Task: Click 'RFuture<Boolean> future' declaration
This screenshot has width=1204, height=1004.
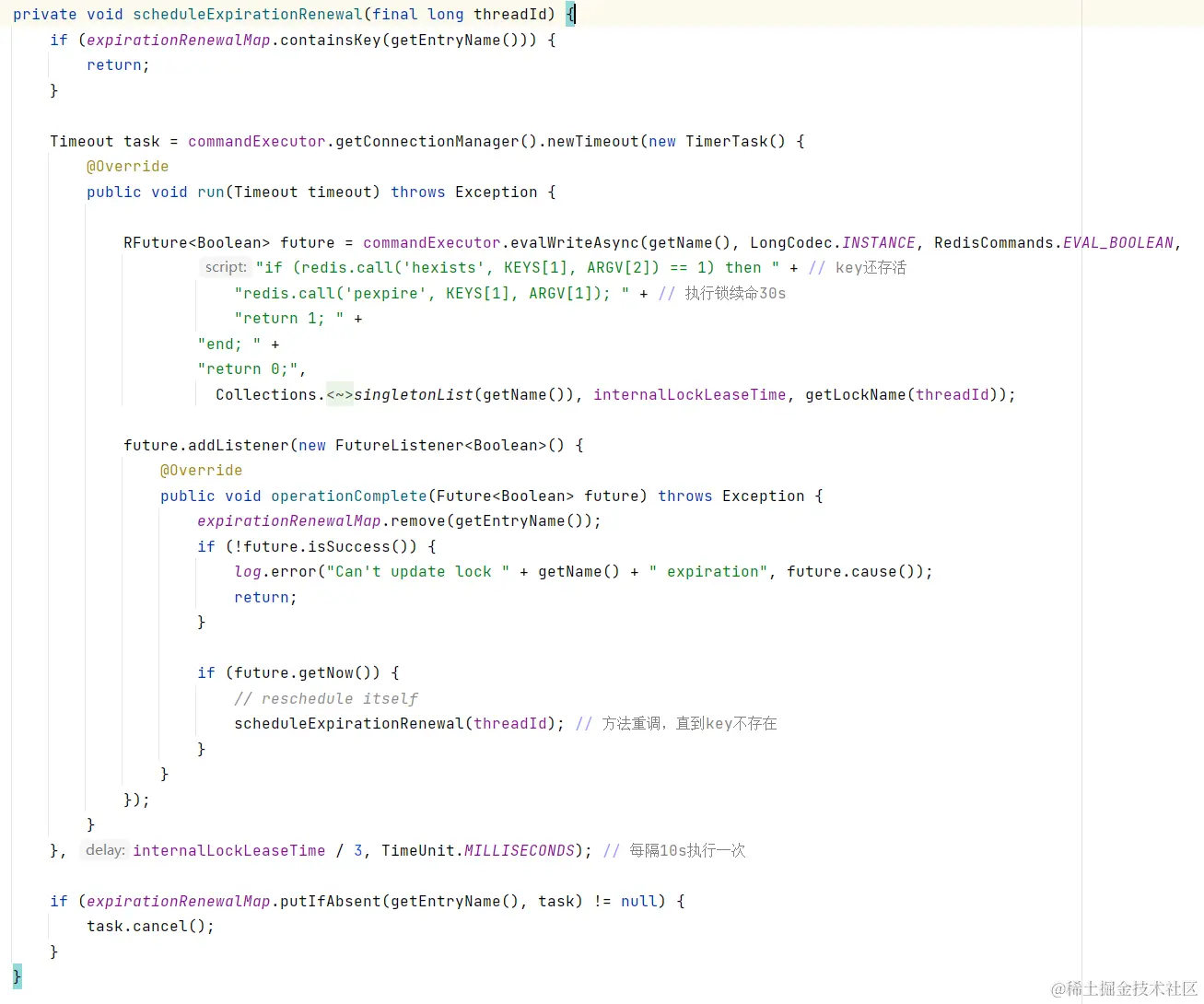Action: pyautogui.click(x=229, y=243)
